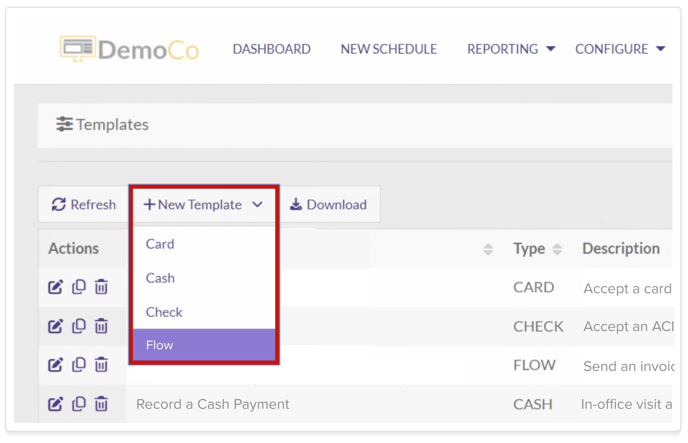Duplicate the FLOW template row
The width and height of the screenshot is (688, 443).
[x=79, y=365]
